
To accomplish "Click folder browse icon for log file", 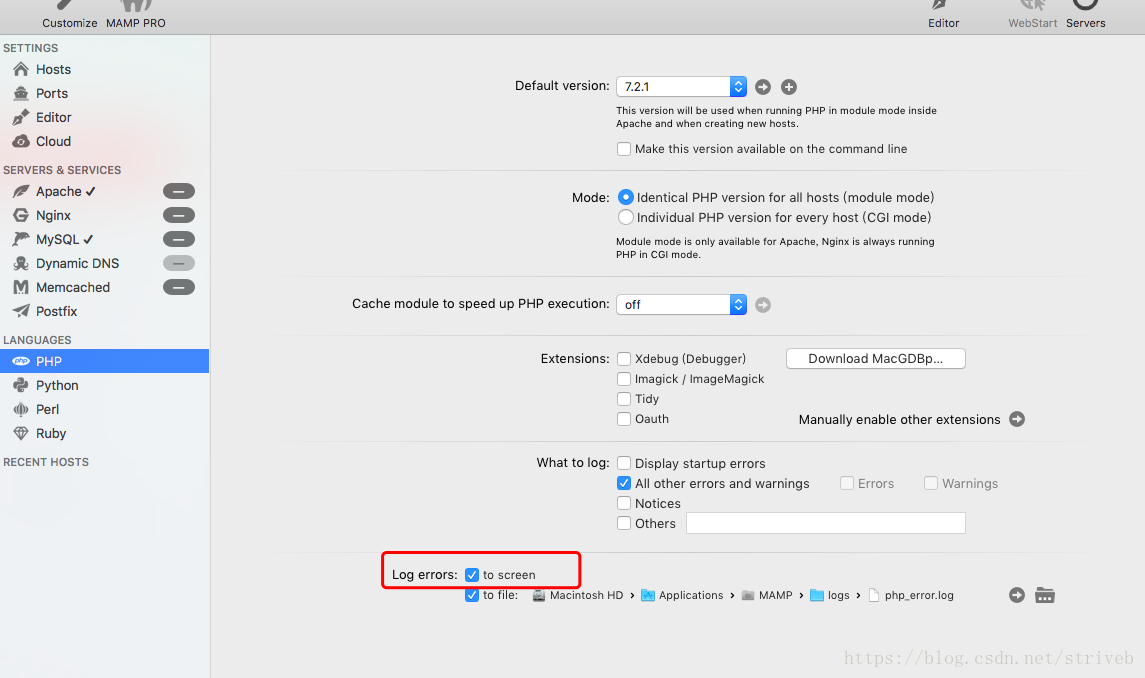I will click(x=1045, y=595).
